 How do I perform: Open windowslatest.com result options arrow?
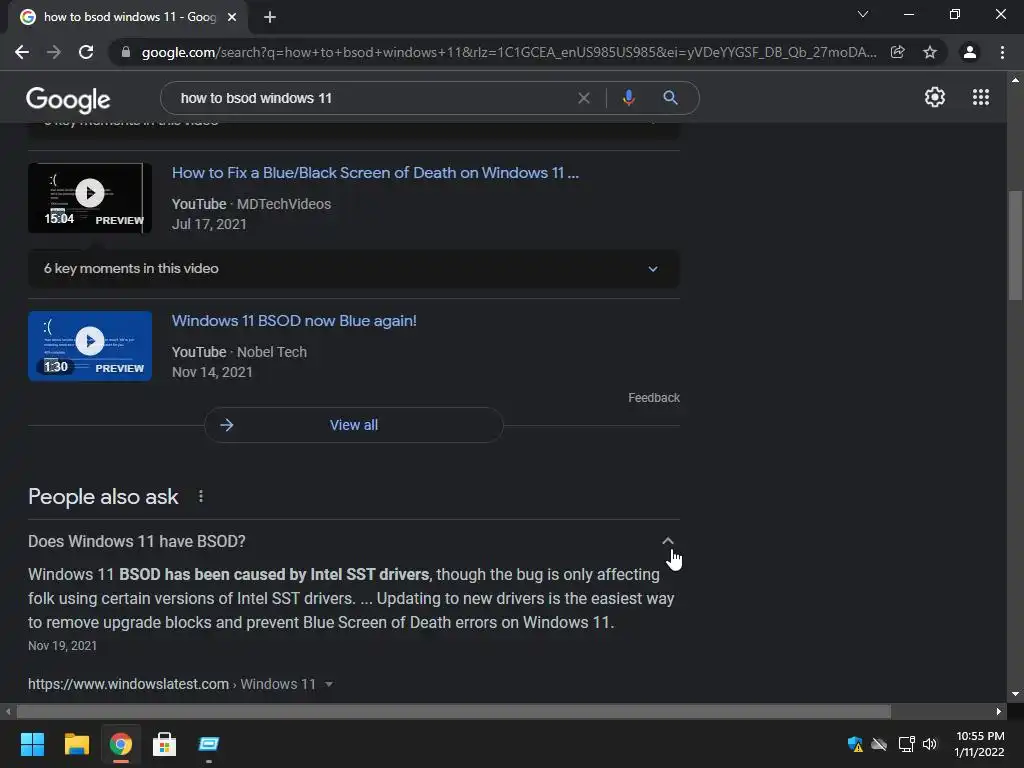328,684
